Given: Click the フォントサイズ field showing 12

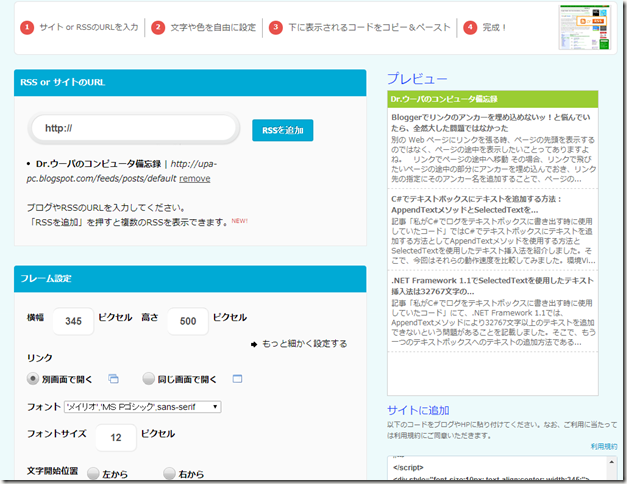Looking at the screenshot, I should [x=116, y=437].
